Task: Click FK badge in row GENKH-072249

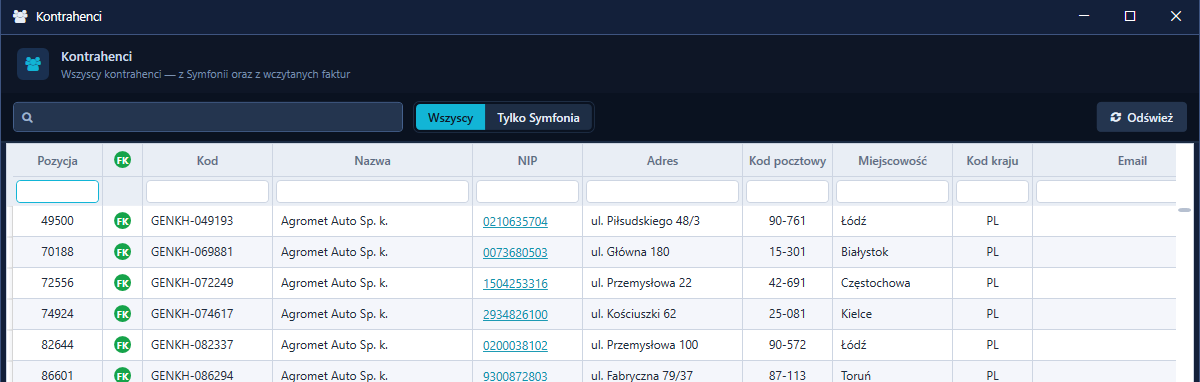Action: pos(122,283)
